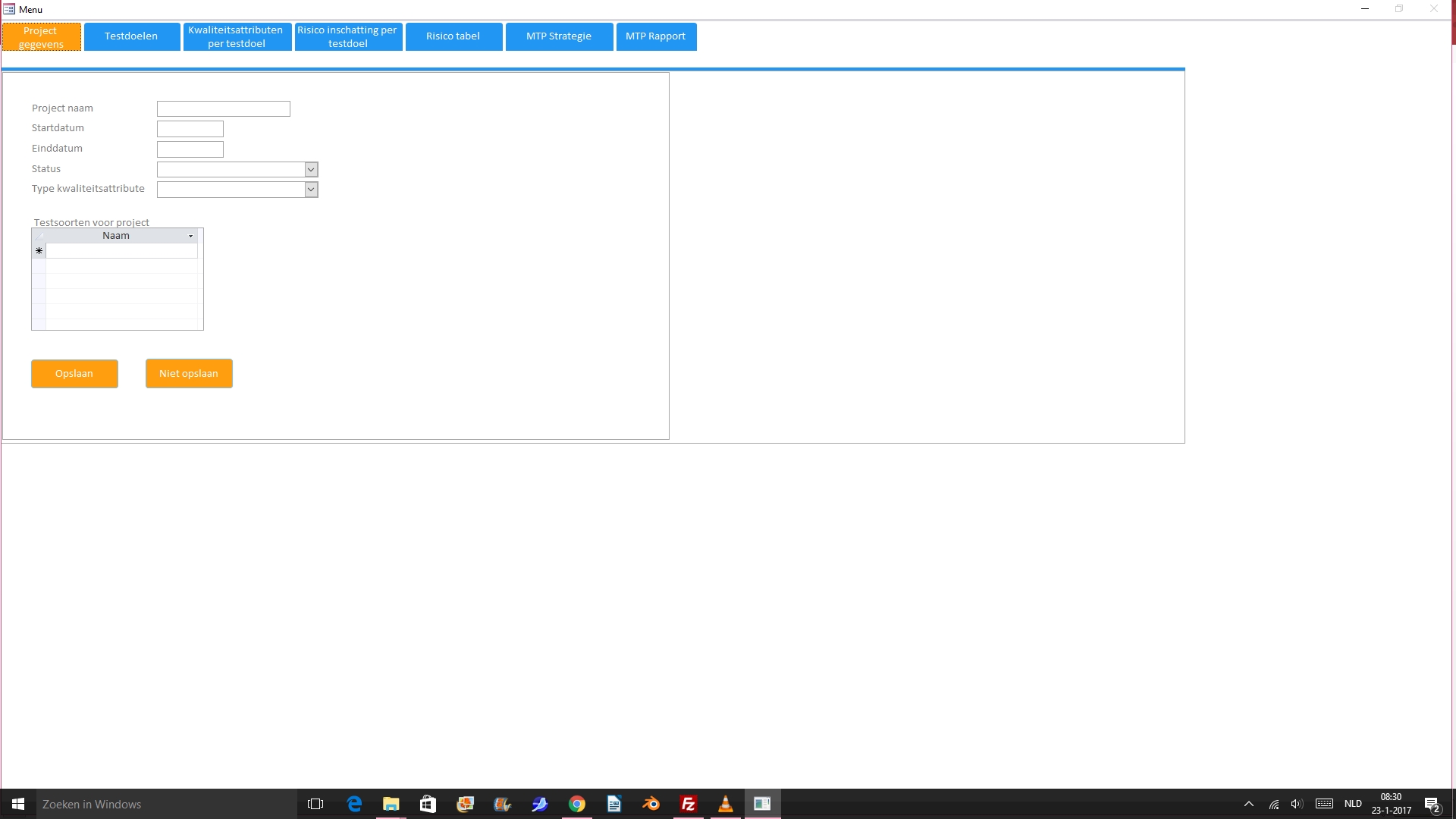Open the MTP Rapport tab
Screen dimensions: 1456x819
(x=656, y=36)
